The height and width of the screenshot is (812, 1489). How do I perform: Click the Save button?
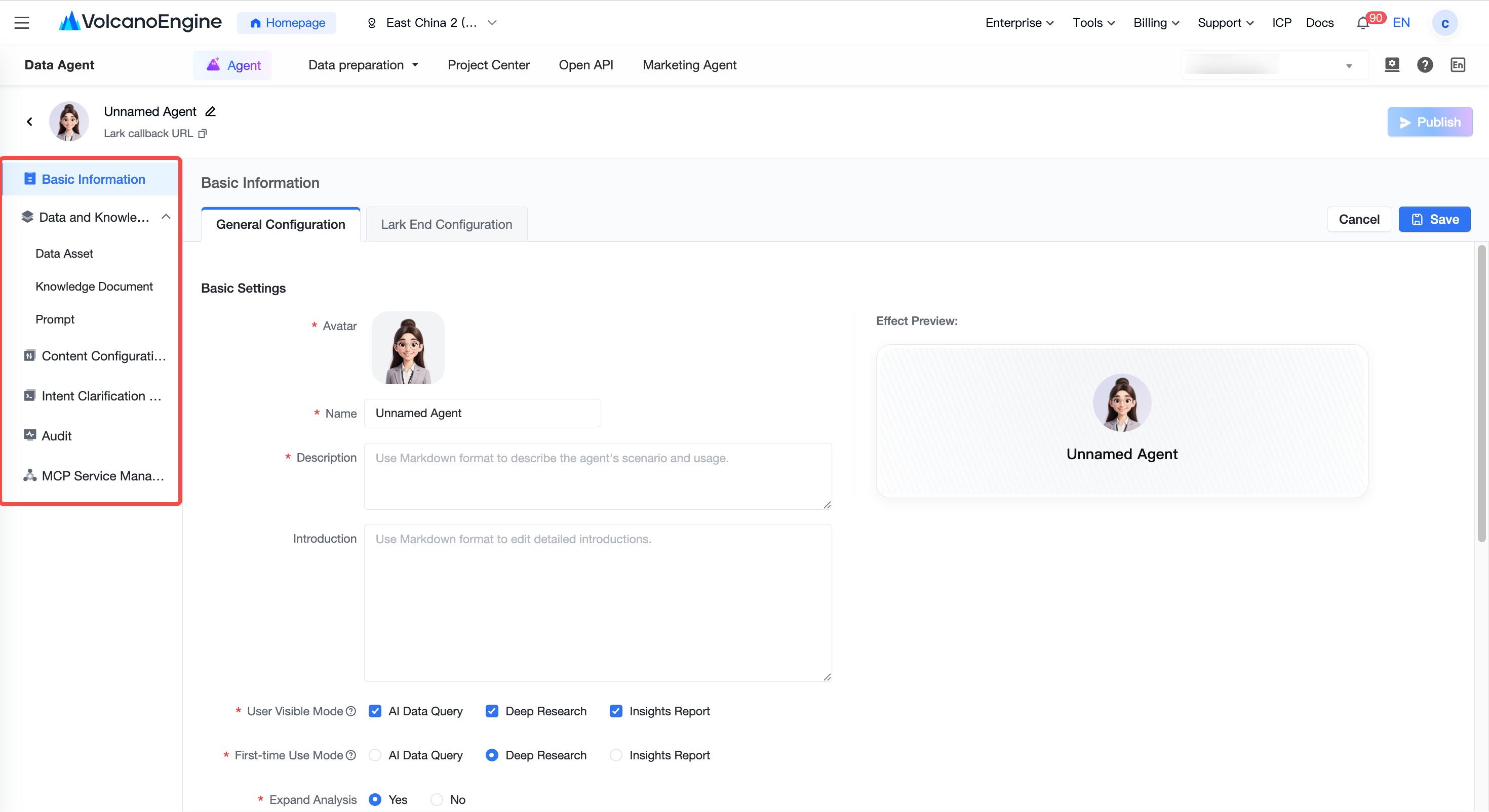[x=1434, y=219]
